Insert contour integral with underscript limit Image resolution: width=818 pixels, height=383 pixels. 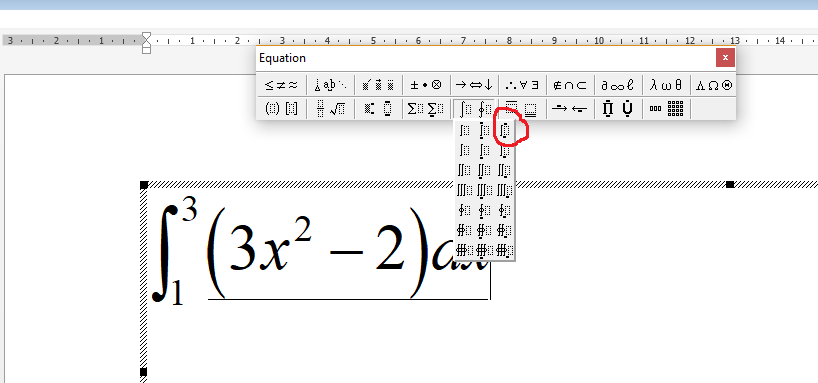[485, 210]
